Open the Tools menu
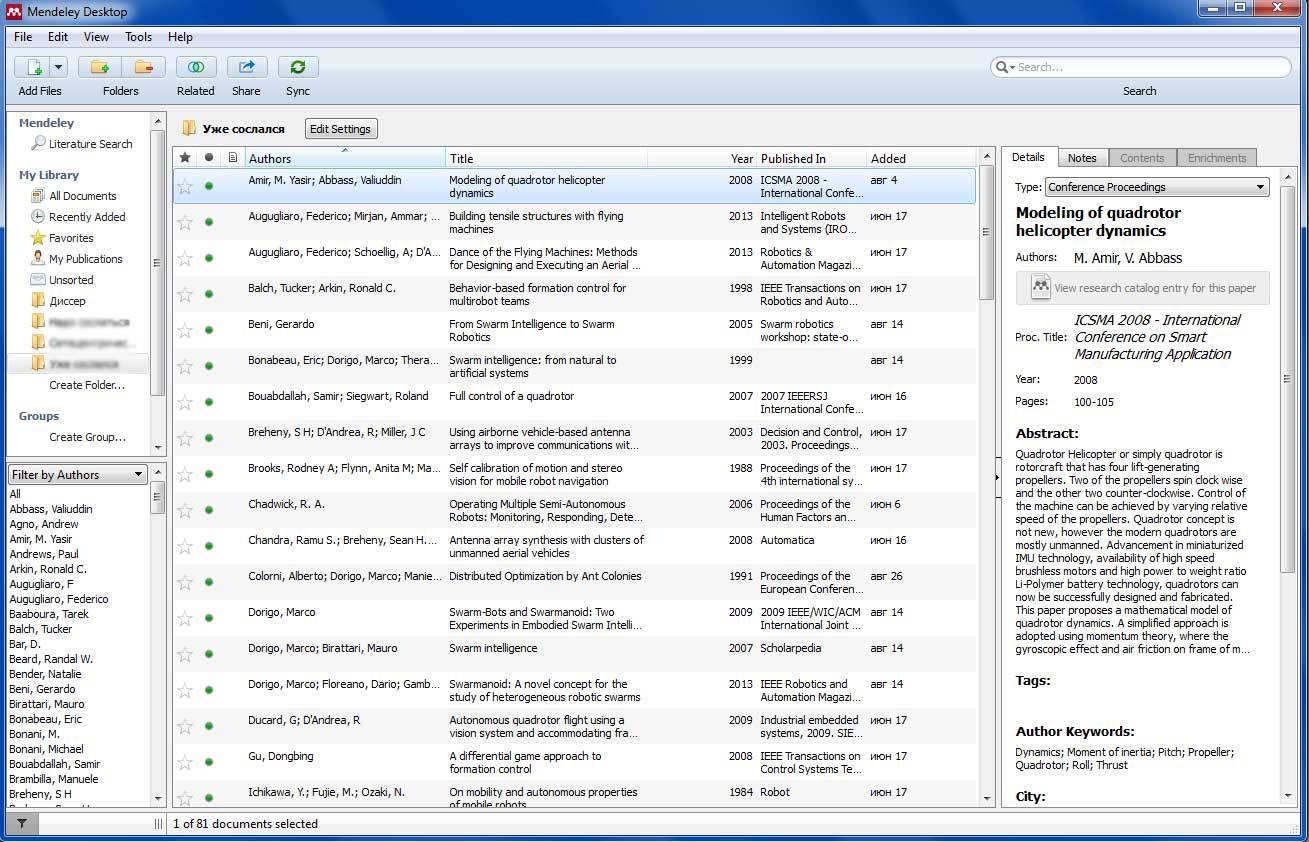Image resolution: width=1309 pixels, height=842 pixels. pyautogui.click(x=139, y=37)
